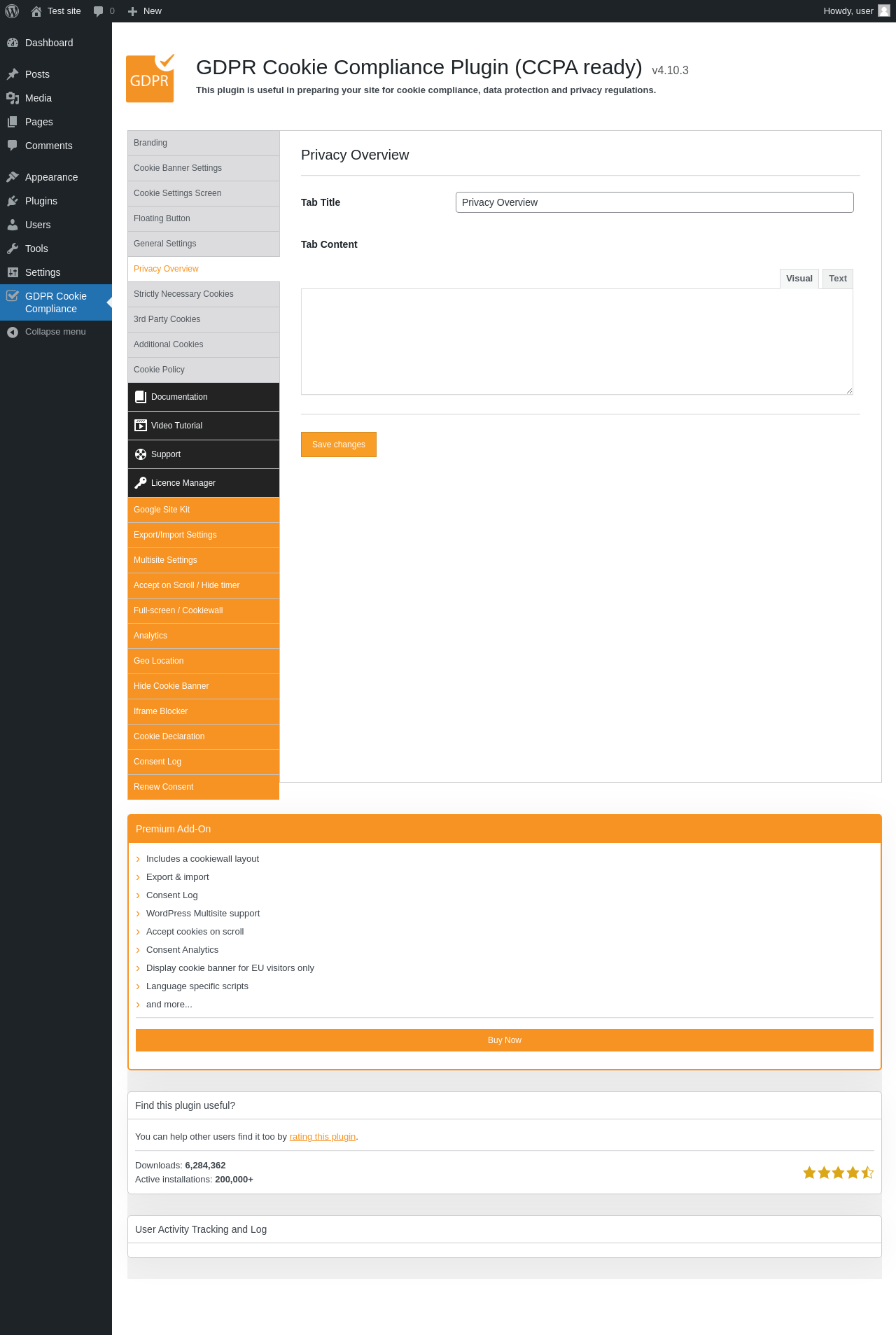Viewport: 896px width, 1335px height.
Task: Open the Settings sliders icon
Action: pyautogui.click(x=13, y=272)
